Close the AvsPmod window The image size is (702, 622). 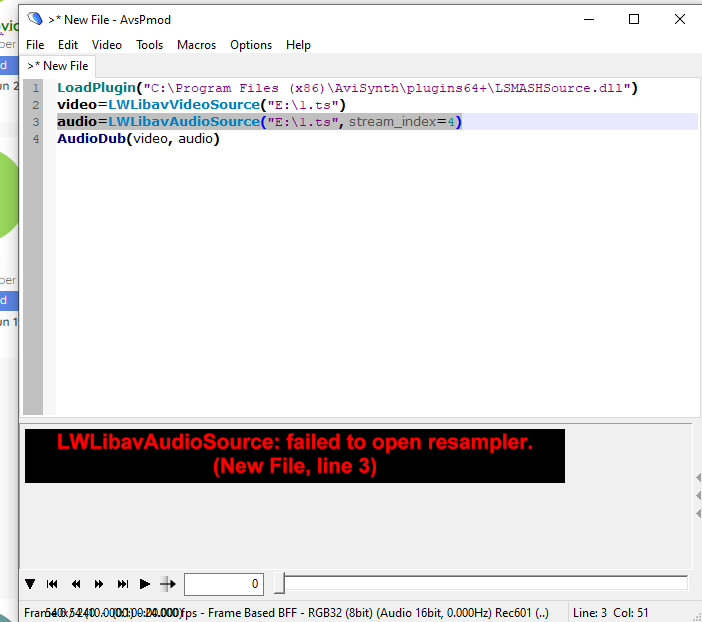680,19
